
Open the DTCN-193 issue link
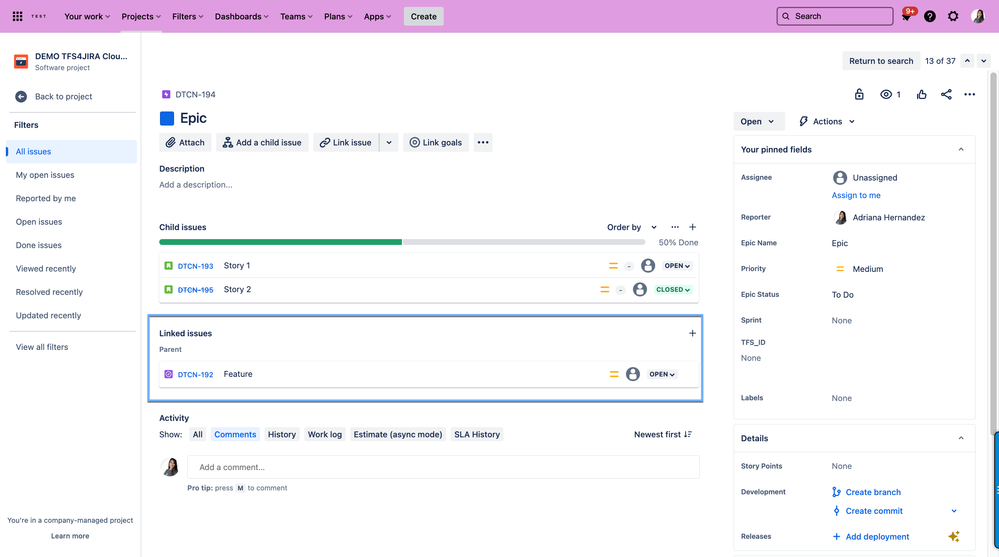pyautogui.click(x=195, y=266)
